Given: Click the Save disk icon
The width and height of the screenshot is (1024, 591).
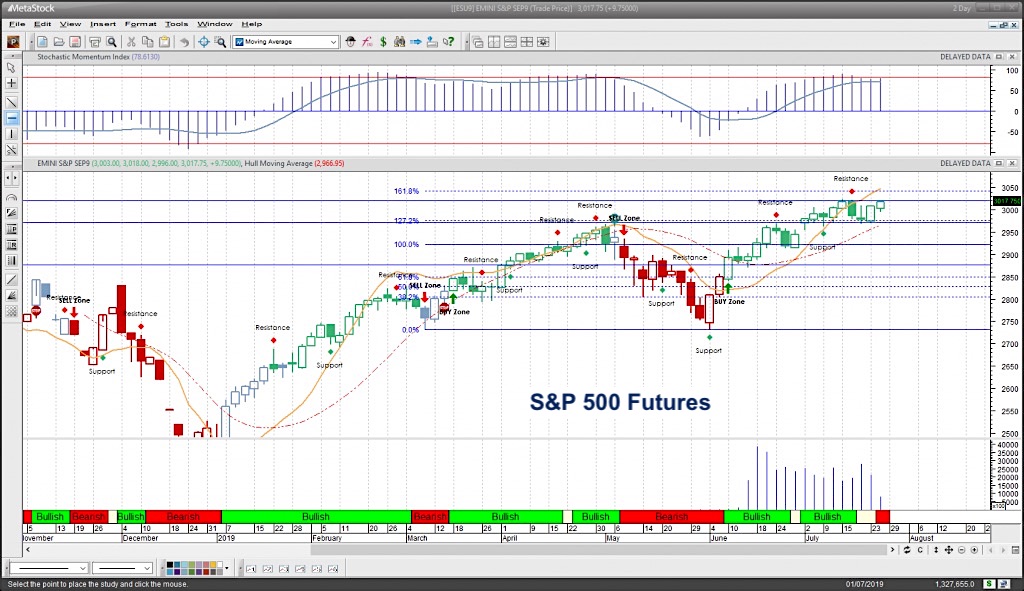Looking at the screenshot, I should click(75, 42).
